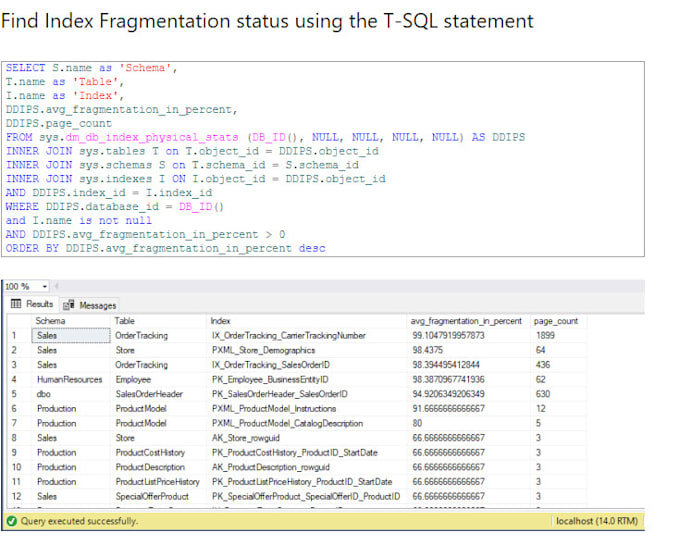
Task: Click fragmentation value 98.4375
Action: (x=428, y=350)
